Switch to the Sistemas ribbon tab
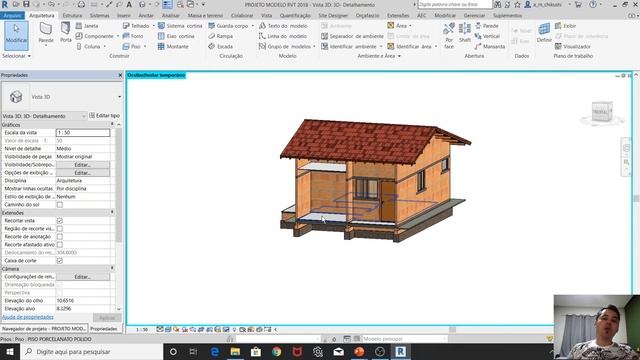640x360 pixels. point(100,15)
